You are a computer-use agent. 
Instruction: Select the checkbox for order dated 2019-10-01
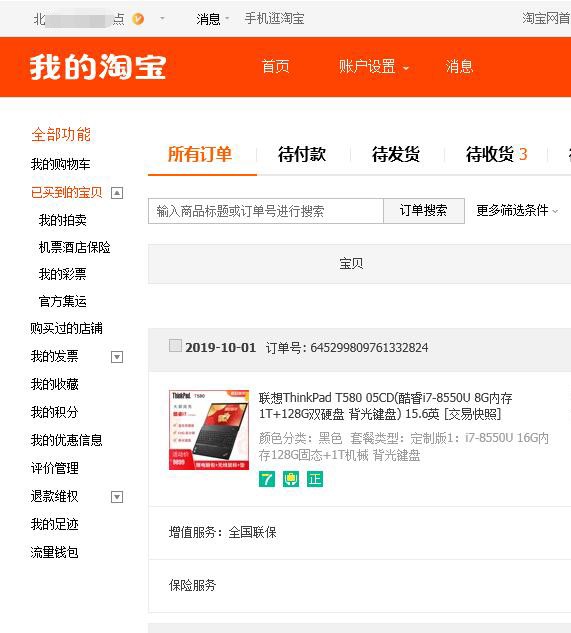pyautogui.click(x=175, y=346)
